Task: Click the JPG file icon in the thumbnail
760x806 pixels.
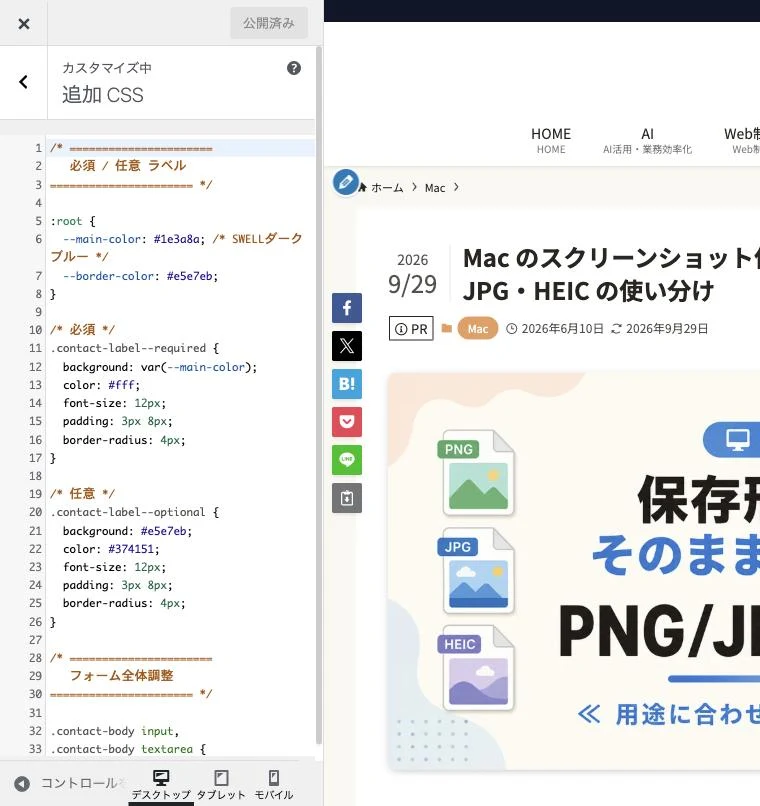Action: pos(478,570)
